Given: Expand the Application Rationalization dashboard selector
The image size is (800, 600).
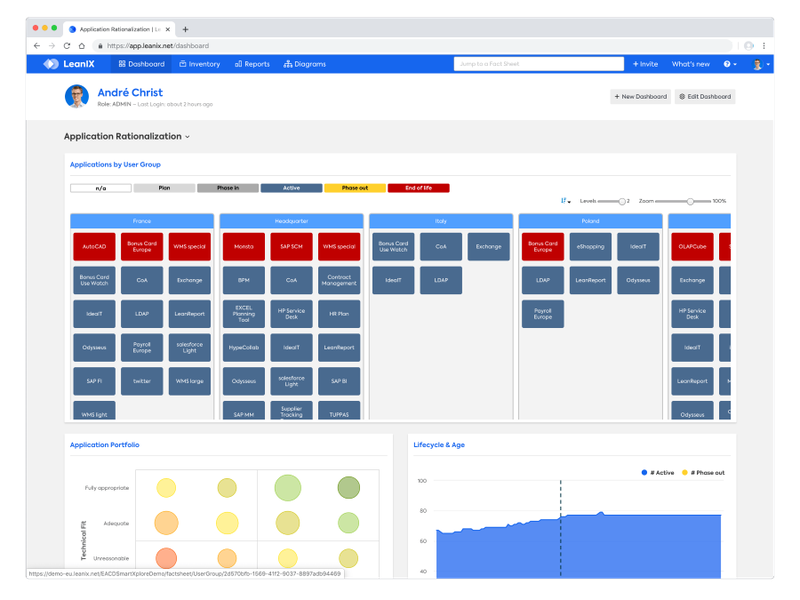Looking at the screenshot, I should click(127, 136).
